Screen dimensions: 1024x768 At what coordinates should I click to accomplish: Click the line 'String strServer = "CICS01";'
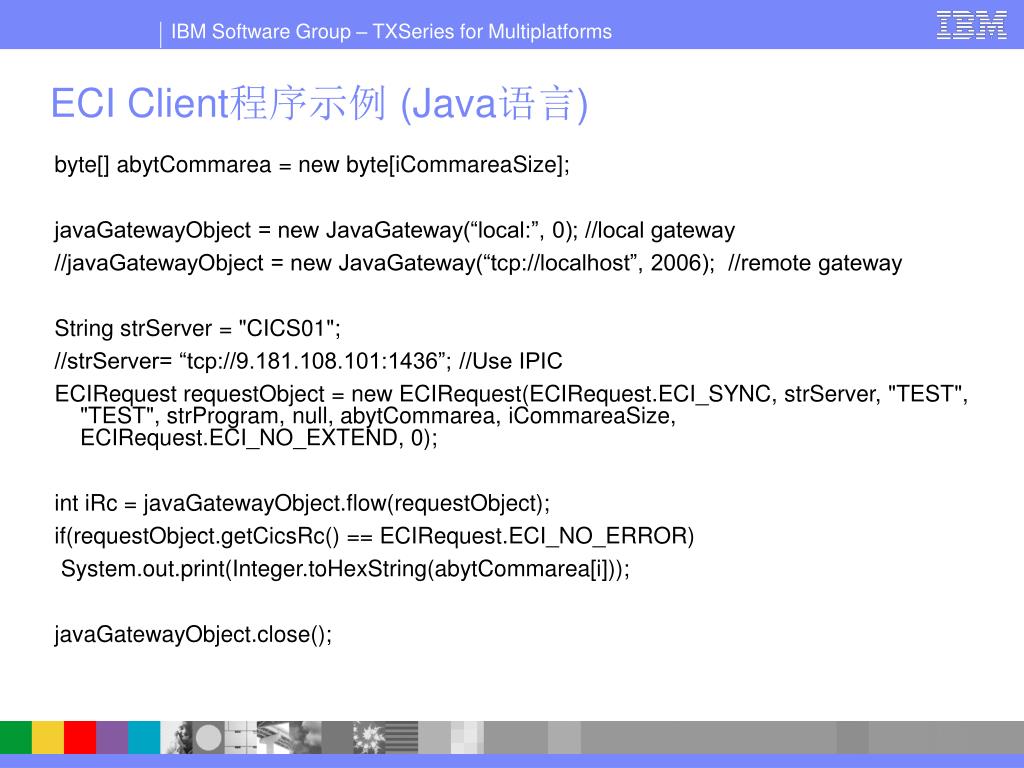(198, 328)
